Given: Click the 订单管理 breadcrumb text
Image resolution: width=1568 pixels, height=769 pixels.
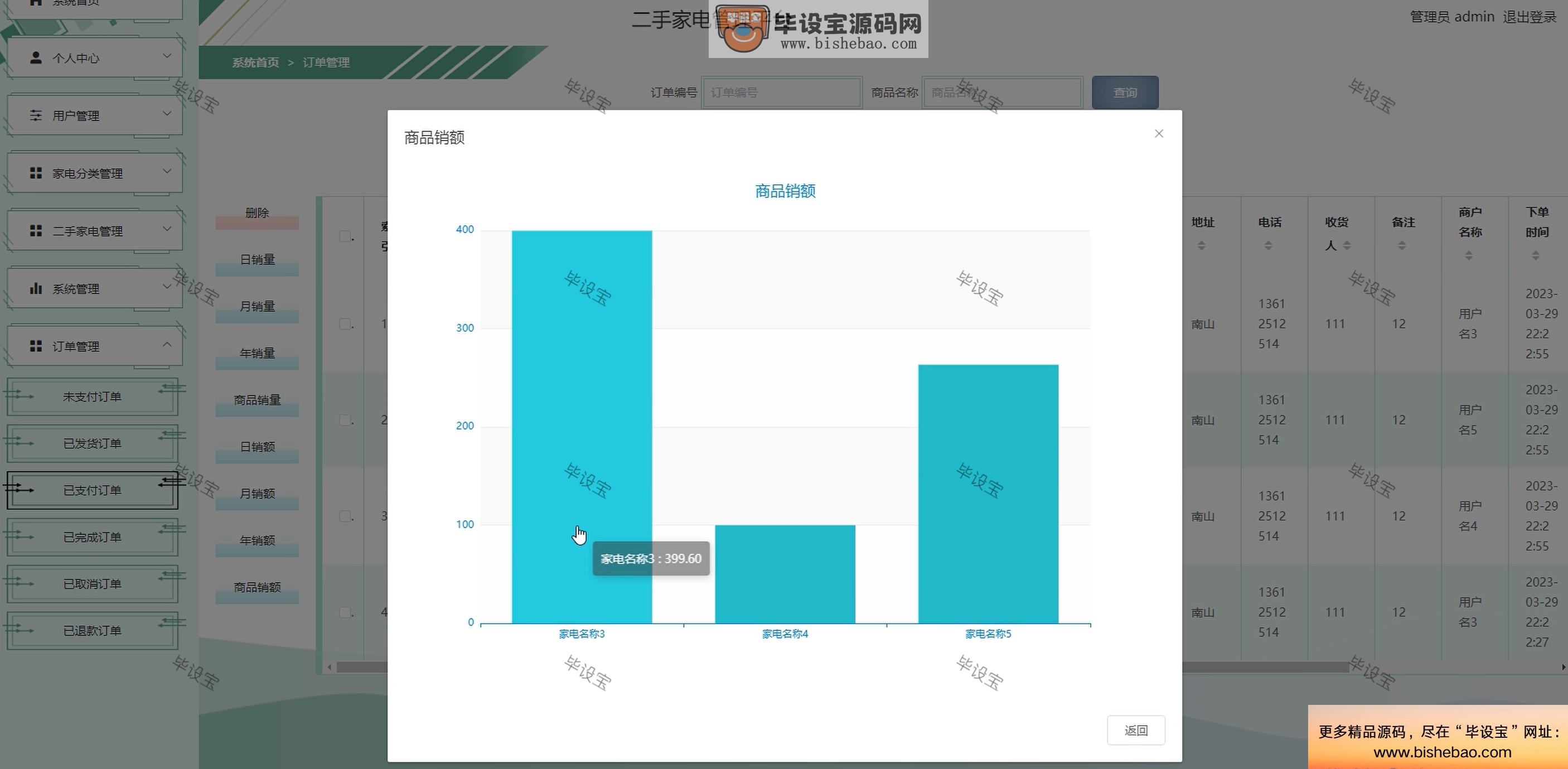Looking at the screenshot, I should [326, 62].
